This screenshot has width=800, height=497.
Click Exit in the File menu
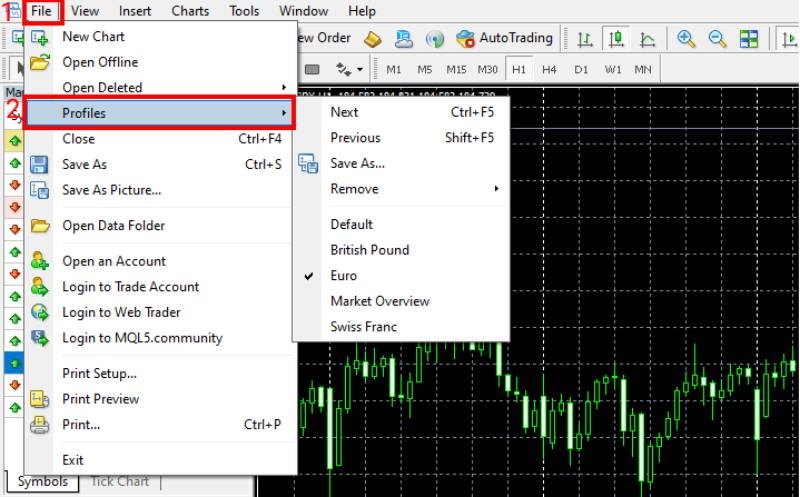[160, 460]
